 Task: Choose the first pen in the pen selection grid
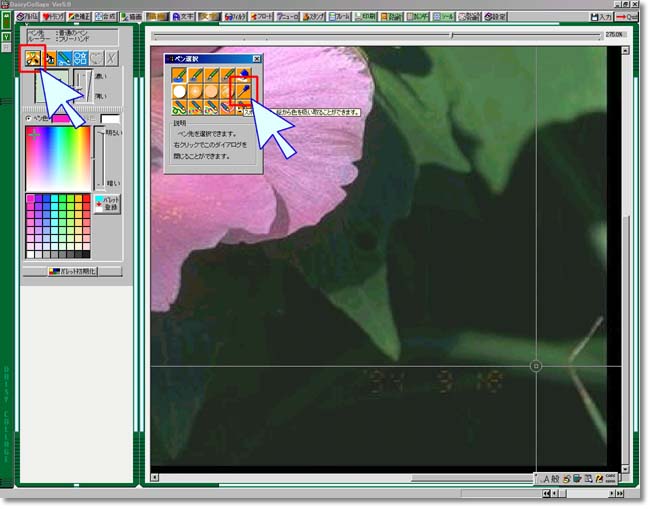tap(178, 74)
